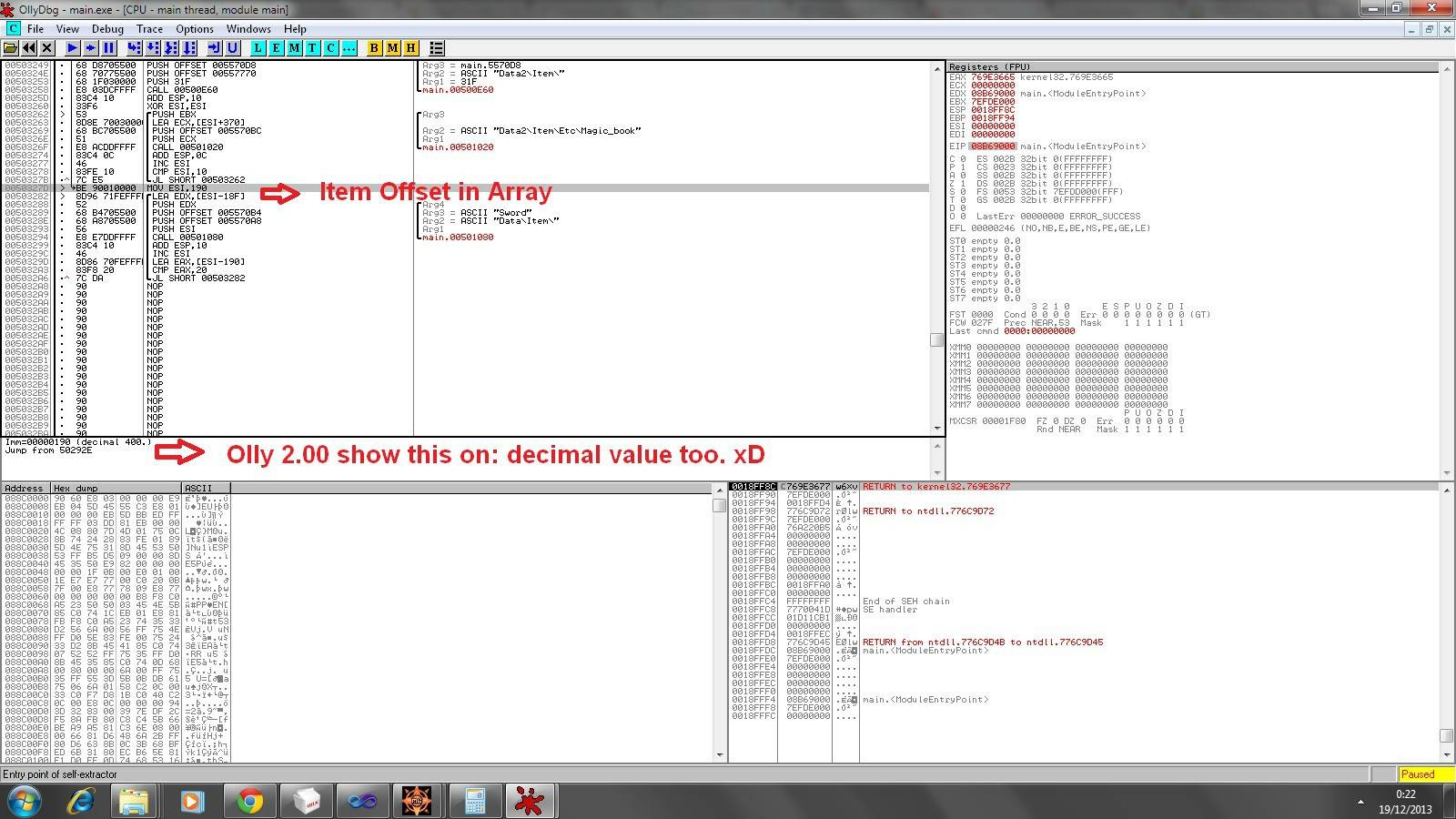Image resolution: width=1456 pixels, height=819 pixels.
Task: Open the Log window with L icon
Action: pyautogui.click(x=258, y=47)
